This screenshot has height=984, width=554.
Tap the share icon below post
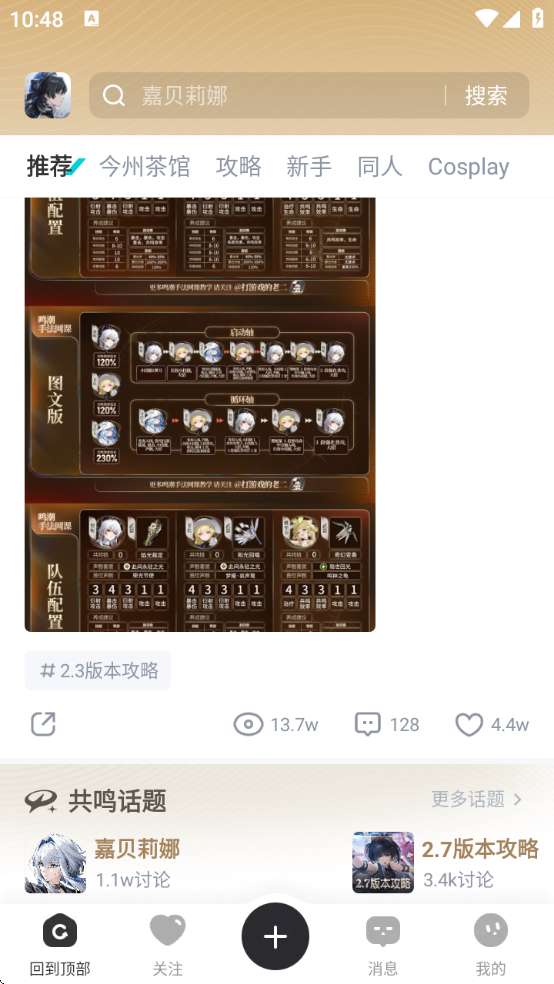[43, 724]
